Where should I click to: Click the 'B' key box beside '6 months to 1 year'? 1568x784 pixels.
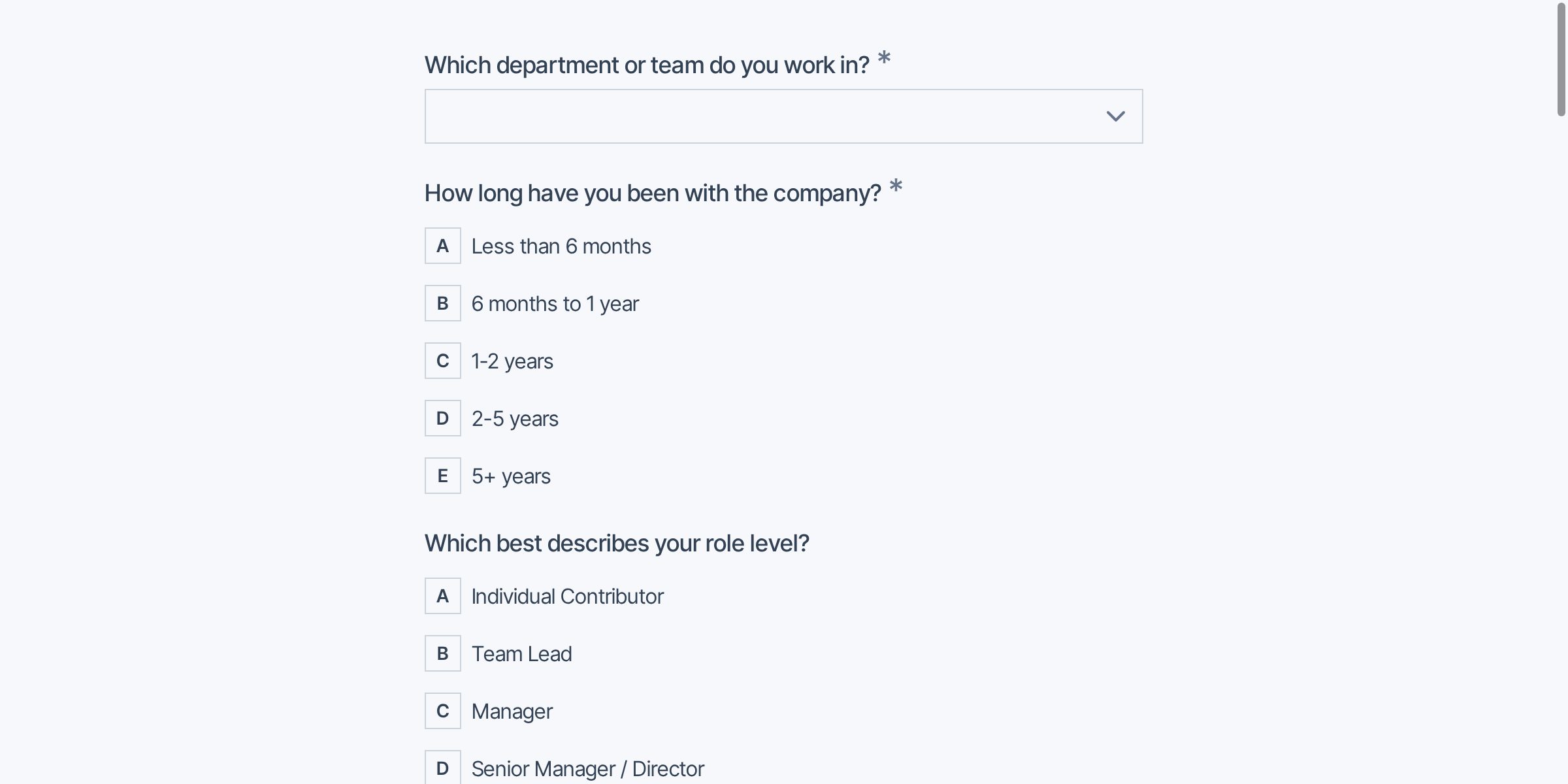[443, 303]
